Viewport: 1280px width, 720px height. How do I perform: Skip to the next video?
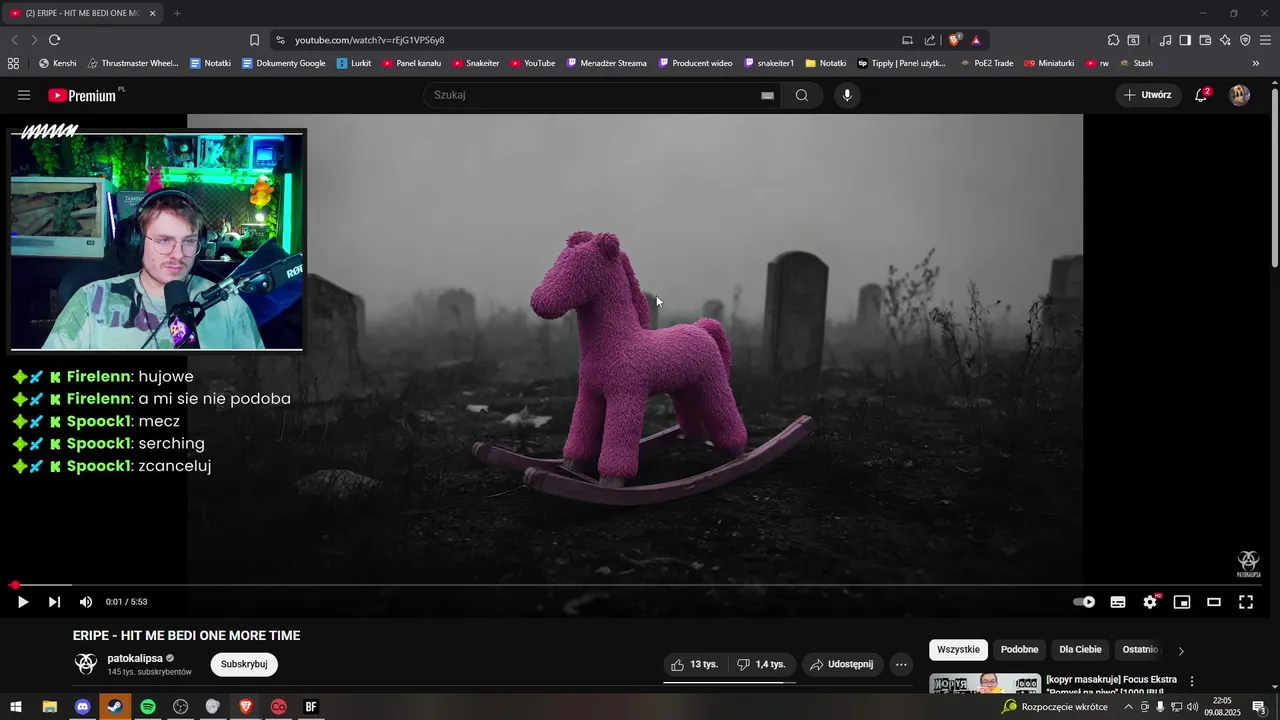click(54, 602)
